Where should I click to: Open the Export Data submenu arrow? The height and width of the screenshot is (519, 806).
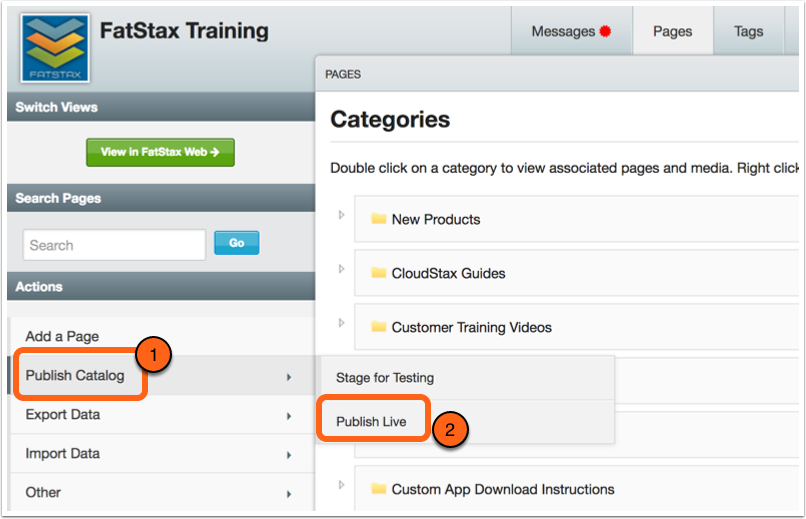(x=289, y=416)
